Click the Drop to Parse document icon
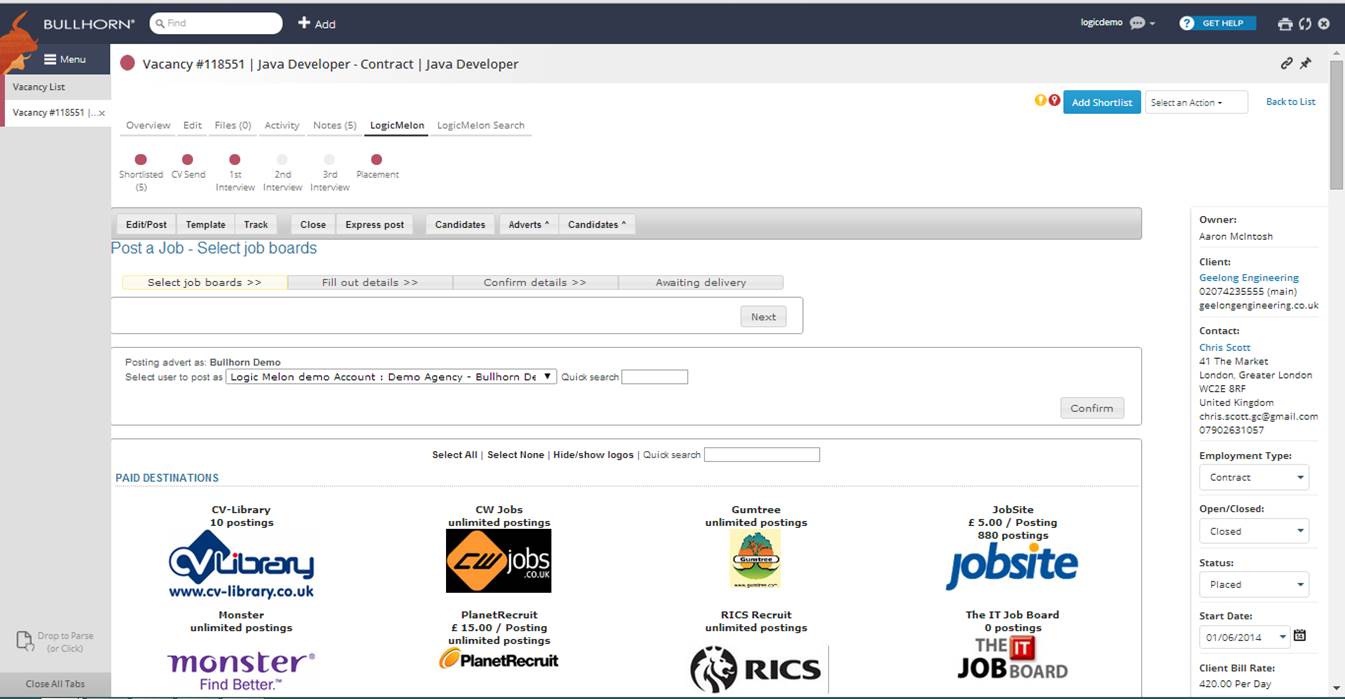This screenshot has width=1345, height=699. pos(26,641)
